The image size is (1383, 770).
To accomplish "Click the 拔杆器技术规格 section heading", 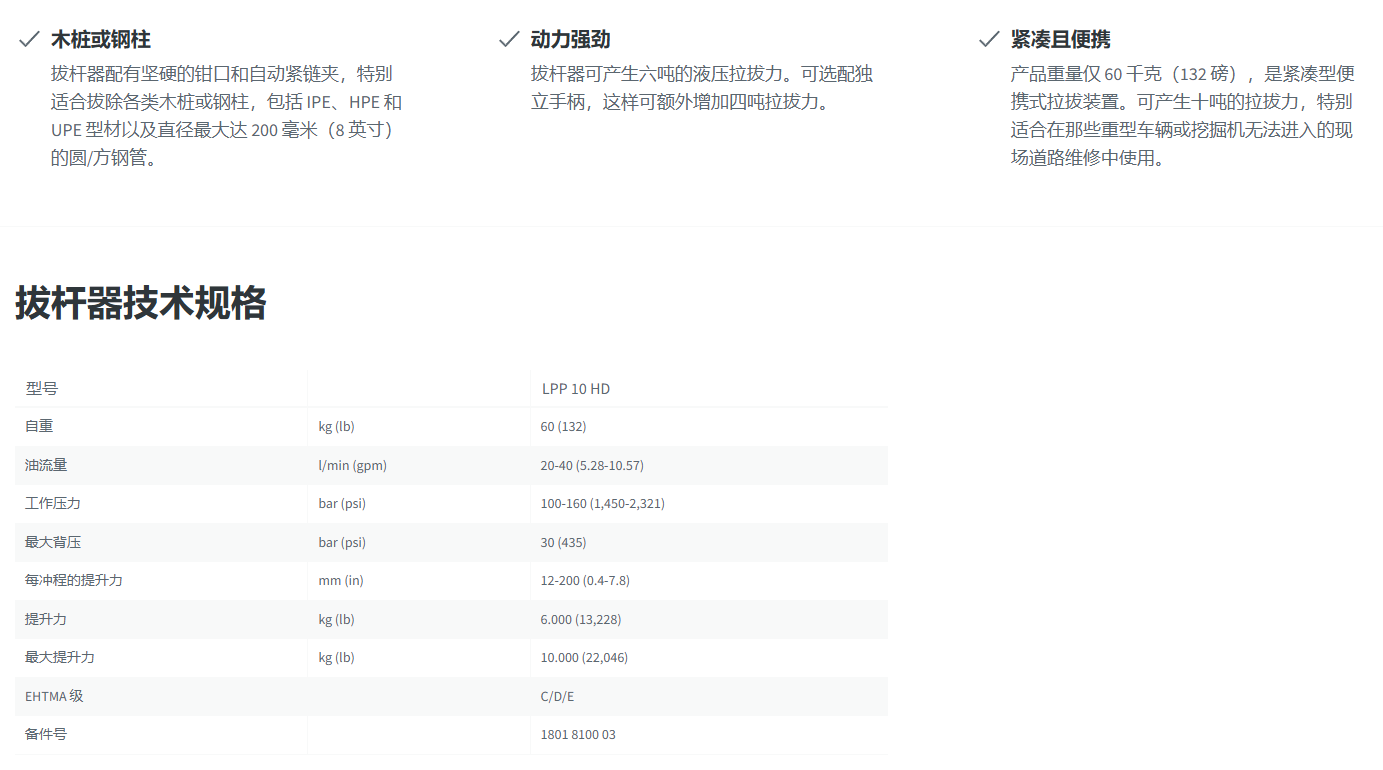I will 141,303.
